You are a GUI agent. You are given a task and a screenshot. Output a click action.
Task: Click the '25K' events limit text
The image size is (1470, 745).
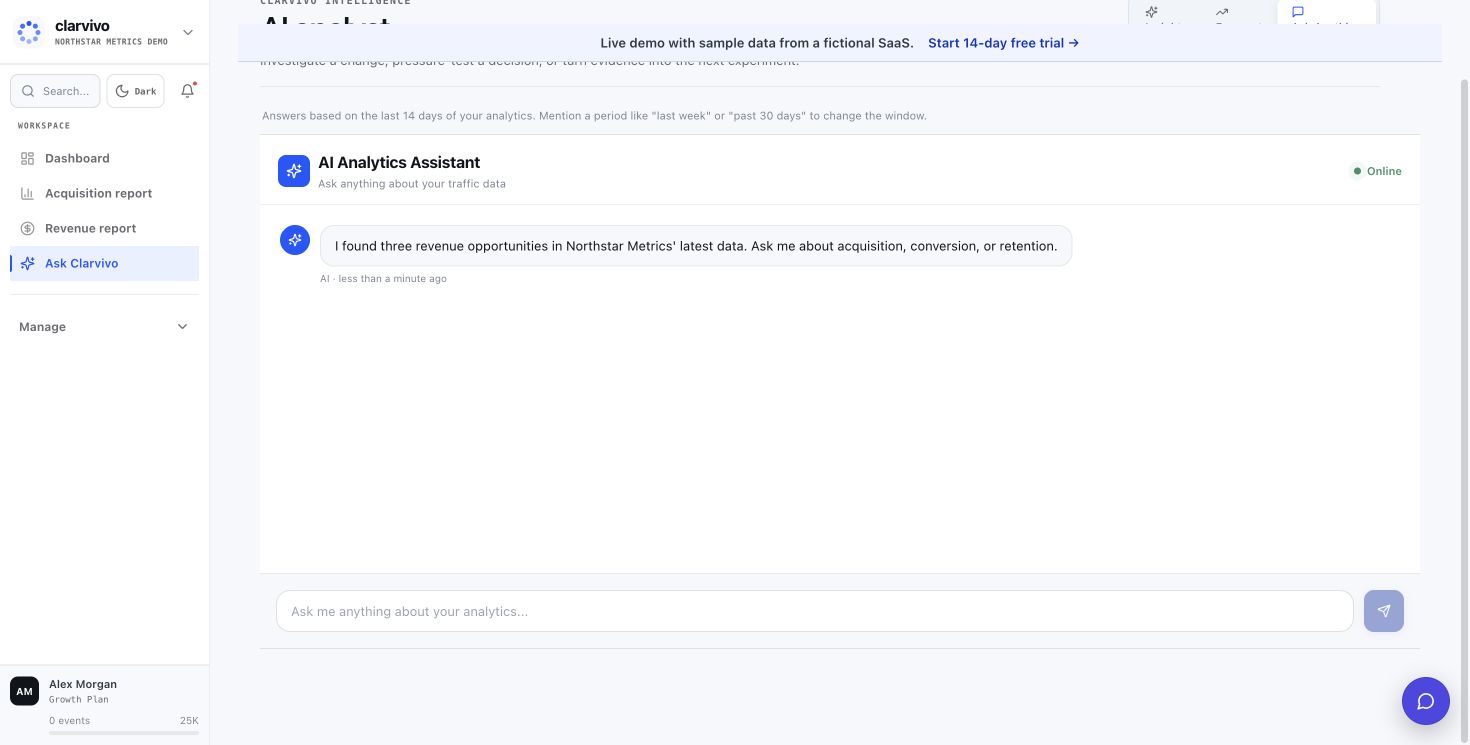click(x=189, y=721)
